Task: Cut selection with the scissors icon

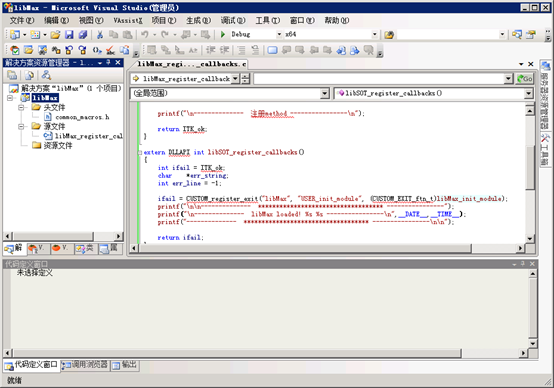Action: pyautogui.click(x=100, y=34)
